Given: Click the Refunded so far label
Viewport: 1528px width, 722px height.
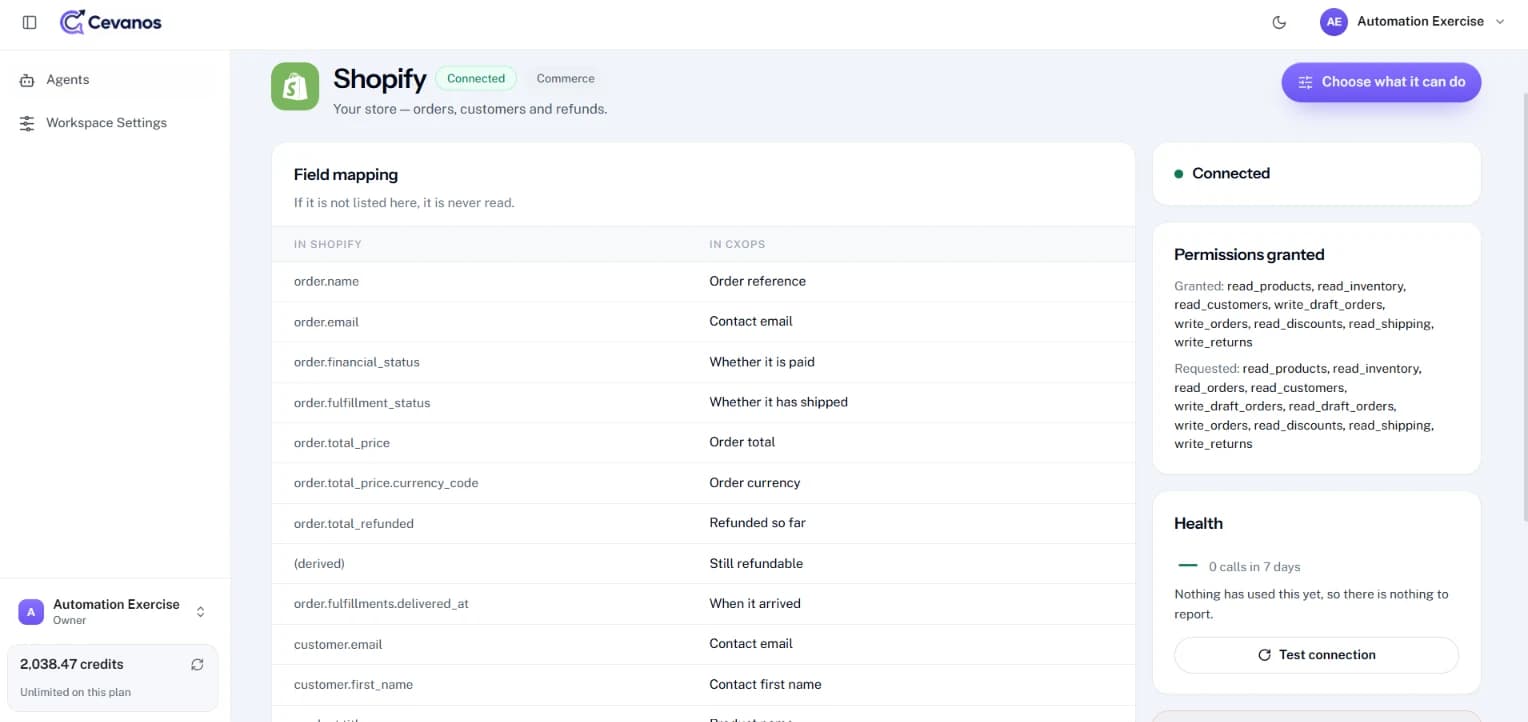Looking at the screenshot, I should [757, 523].
